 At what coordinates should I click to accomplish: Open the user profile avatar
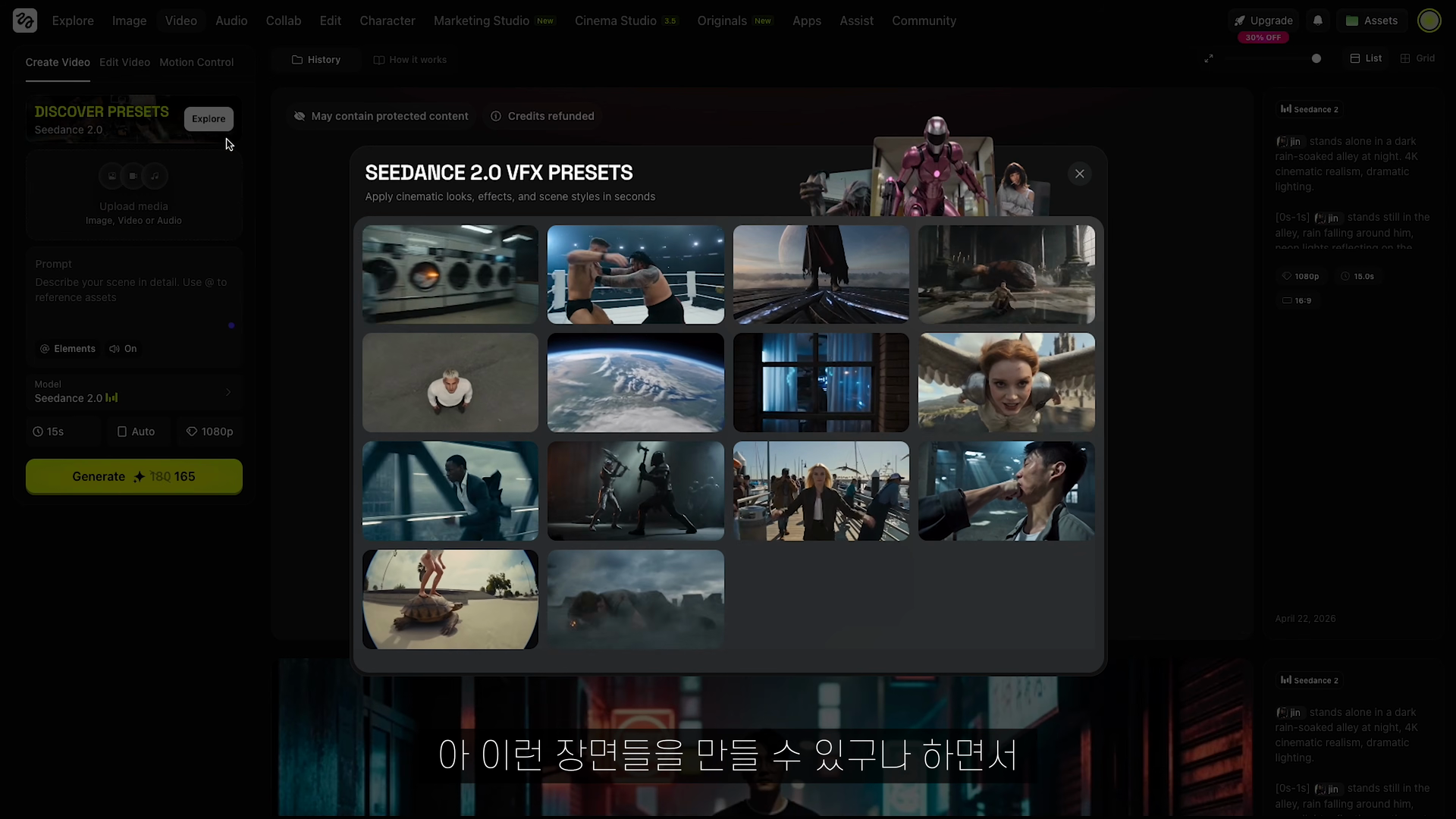(1429, 20)
